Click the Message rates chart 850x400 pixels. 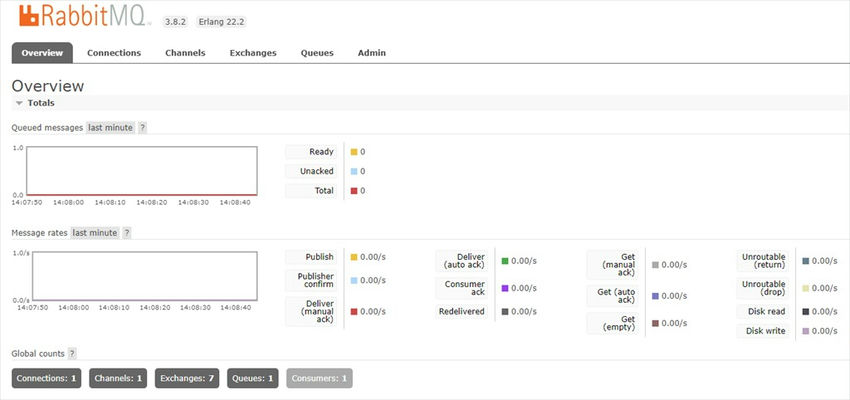[145, 276]
